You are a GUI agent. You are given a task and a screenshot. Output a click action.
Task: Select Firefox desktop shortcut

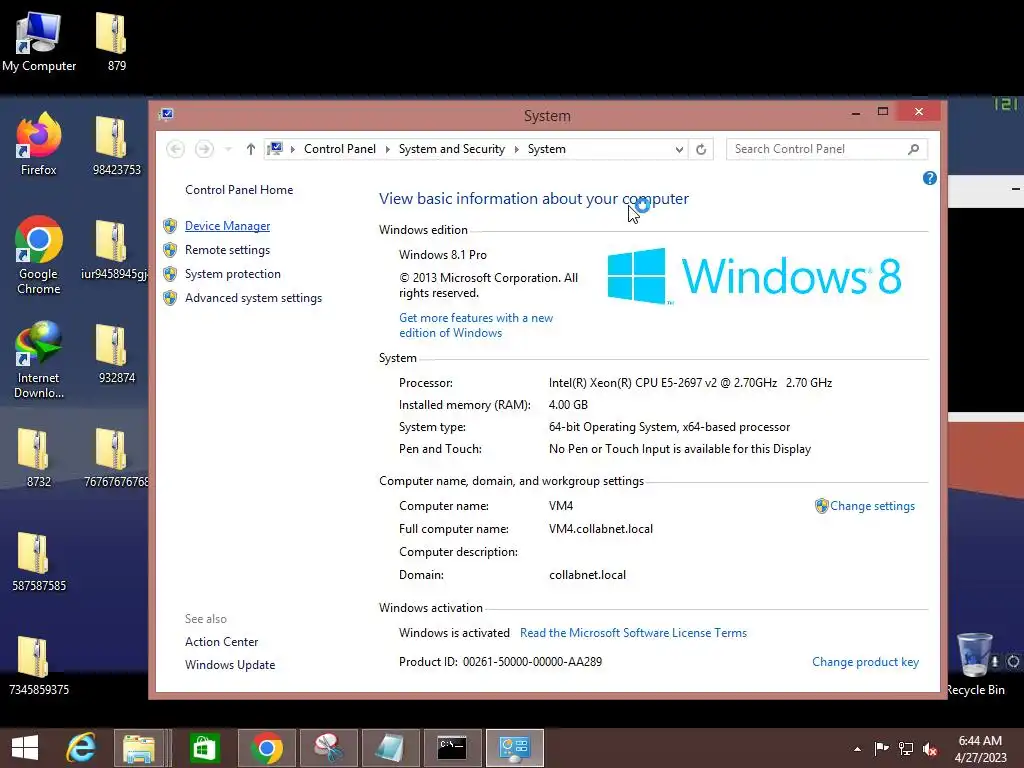tap(39, 144)
